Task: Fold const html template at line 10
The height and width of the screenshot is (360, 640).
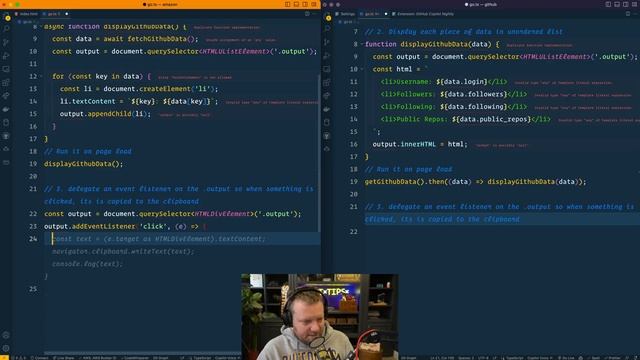Action: pyautogui.click(x=362, y=69)
